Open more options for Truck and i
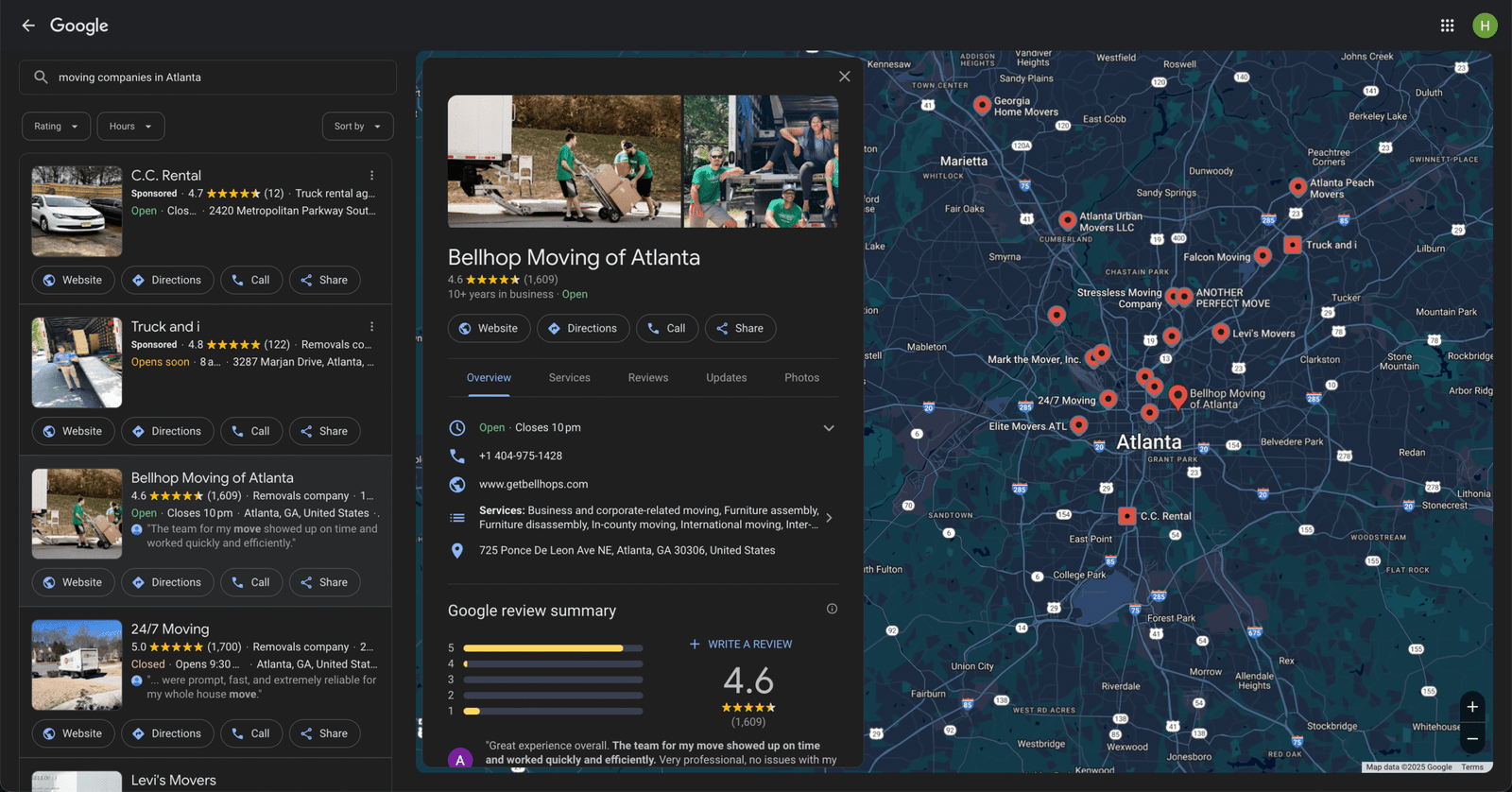 [371, 327]
